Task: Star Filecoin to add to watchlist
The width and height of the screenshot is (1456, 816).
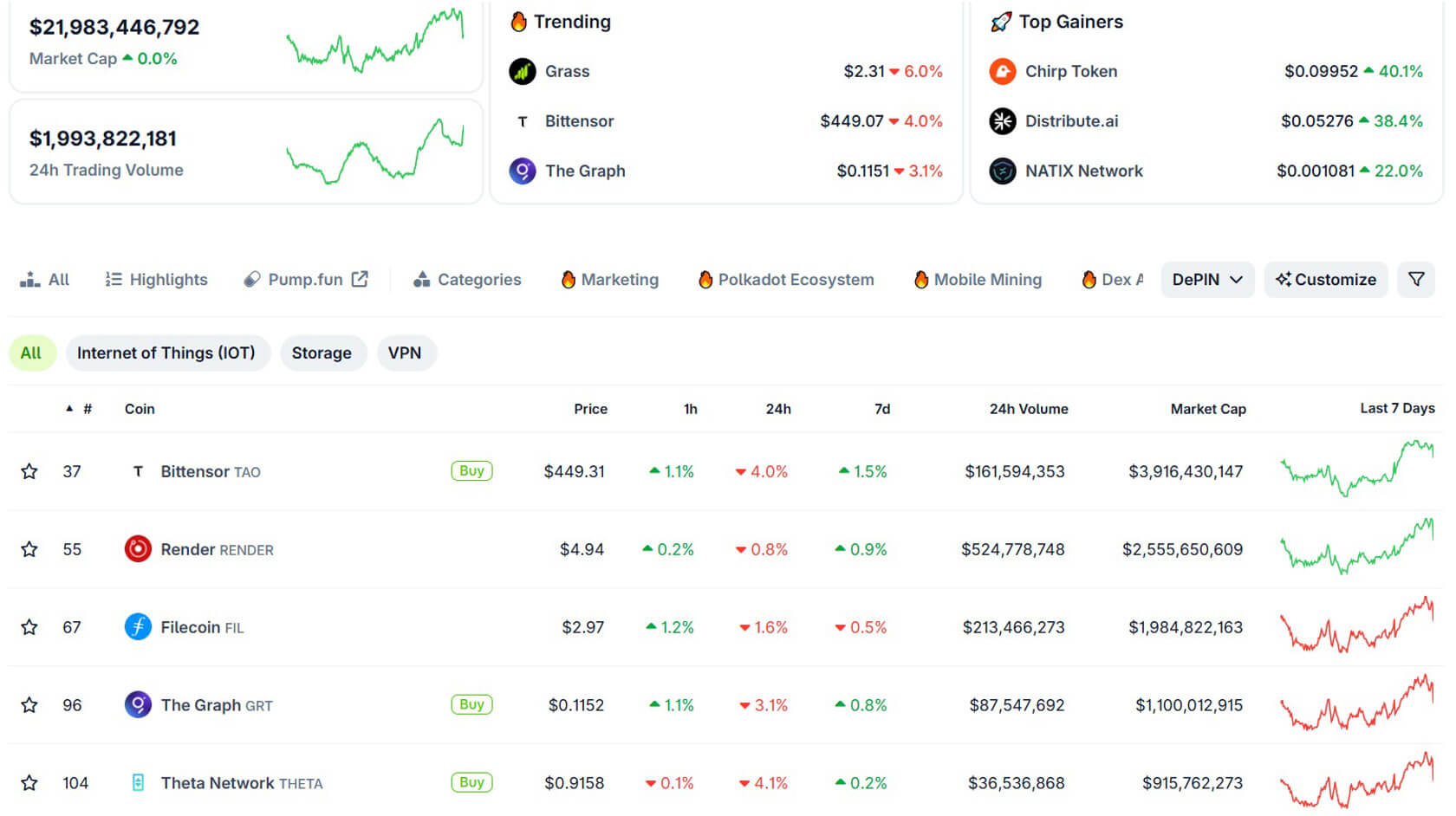Action: pos(29,627)
